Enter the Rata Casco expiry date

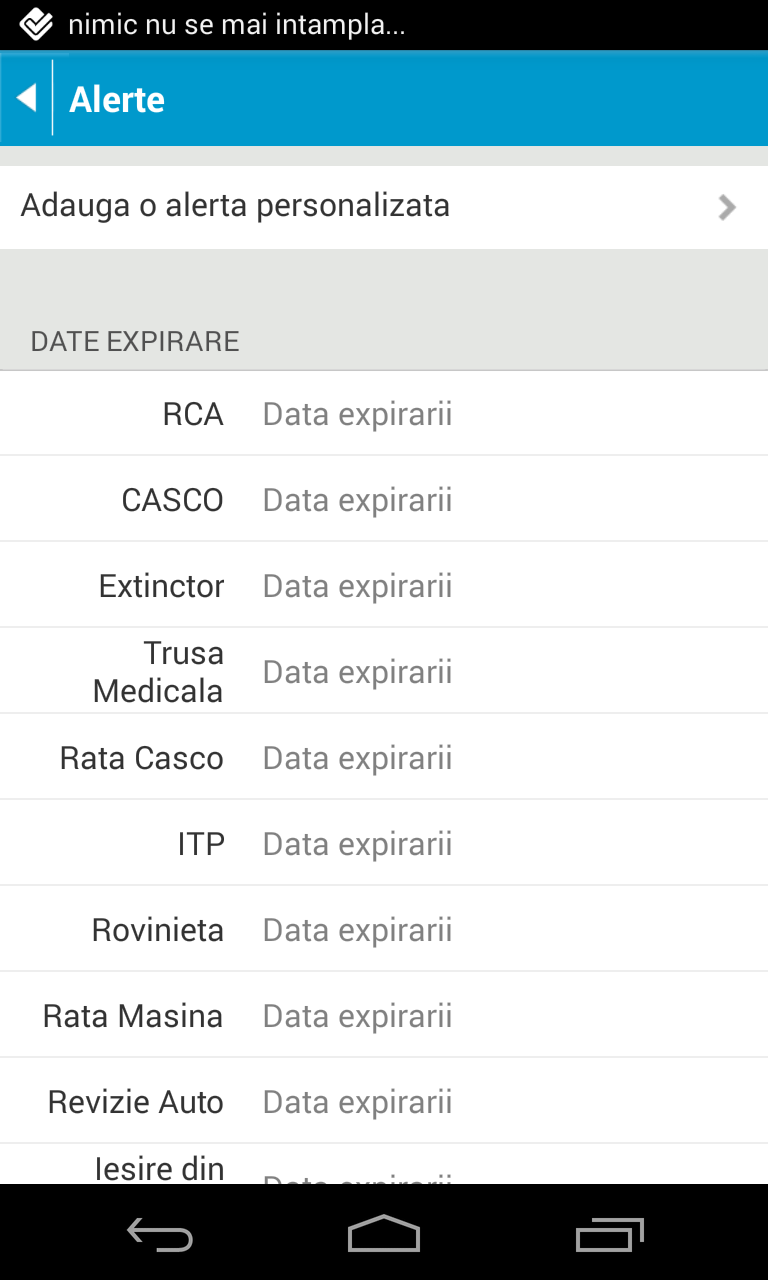click(357, 758)
